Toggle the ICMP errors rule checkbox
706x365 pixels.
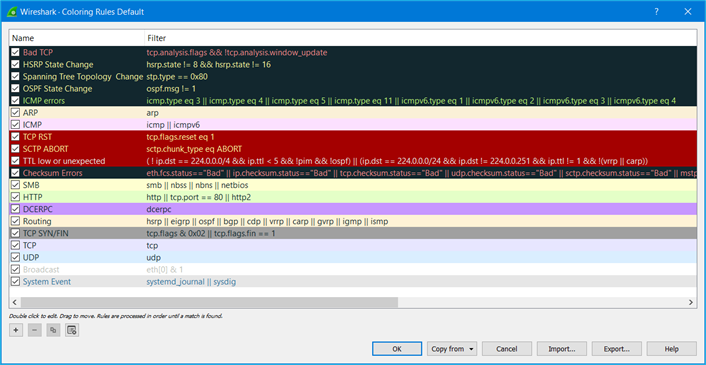coord(16,101)
